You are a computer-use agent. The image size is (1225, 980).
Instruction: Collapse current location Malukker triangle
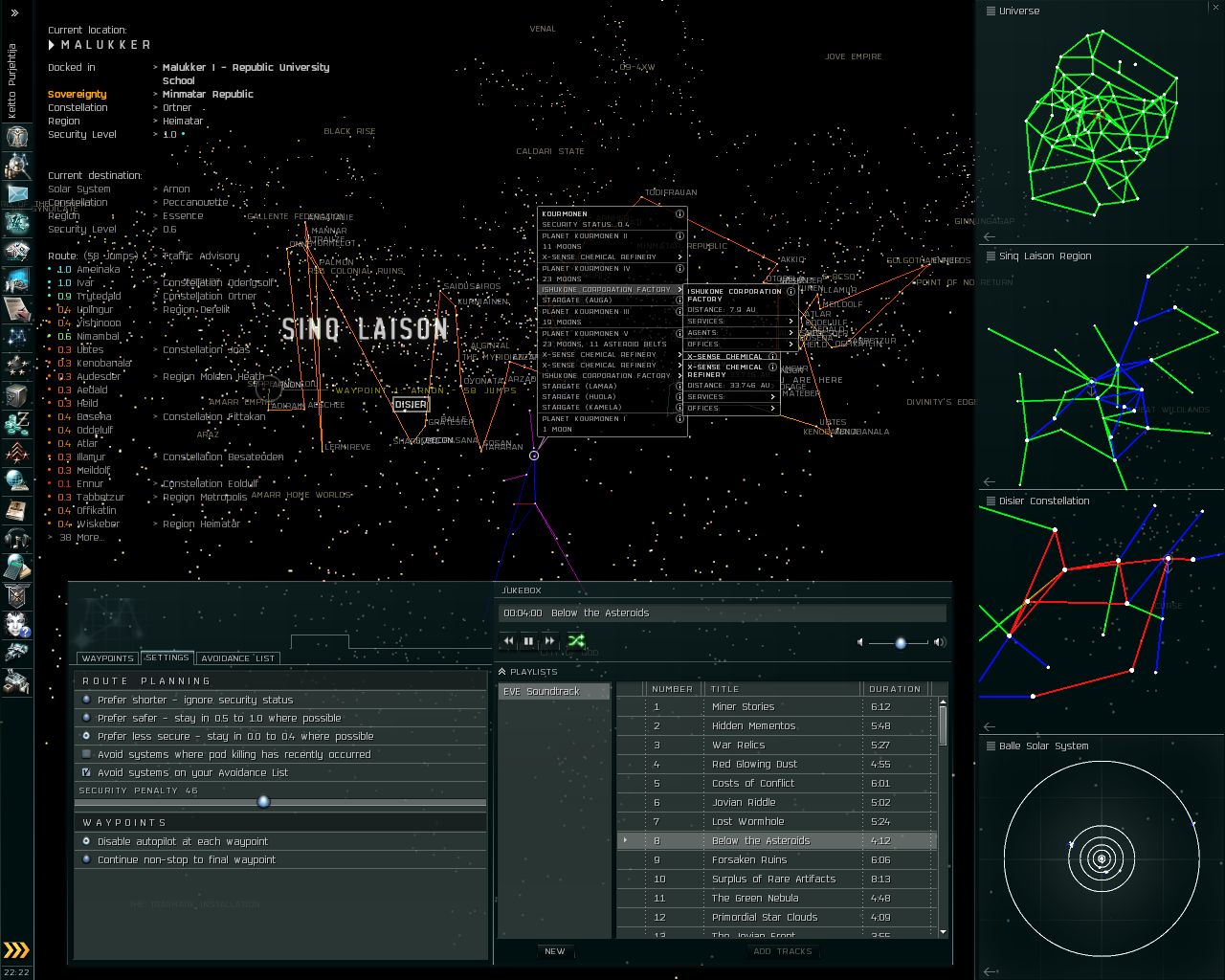tap(52, 45)
